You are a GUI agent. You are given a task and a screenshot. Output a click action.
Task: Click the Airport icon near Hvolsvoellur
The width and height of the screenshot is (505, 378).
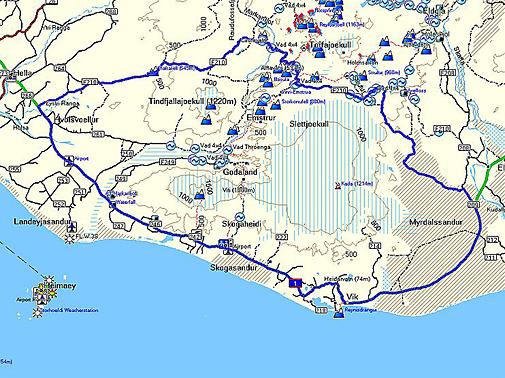tap(70, 159)
